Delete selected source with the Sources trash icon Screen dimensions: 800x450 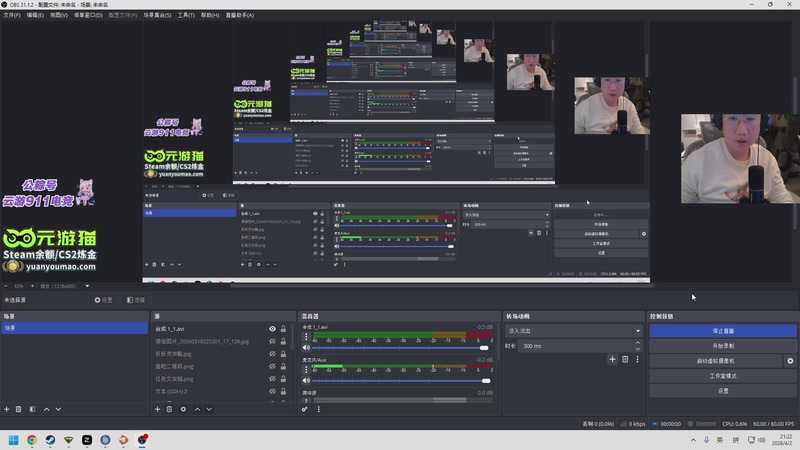tap(169, 409)
